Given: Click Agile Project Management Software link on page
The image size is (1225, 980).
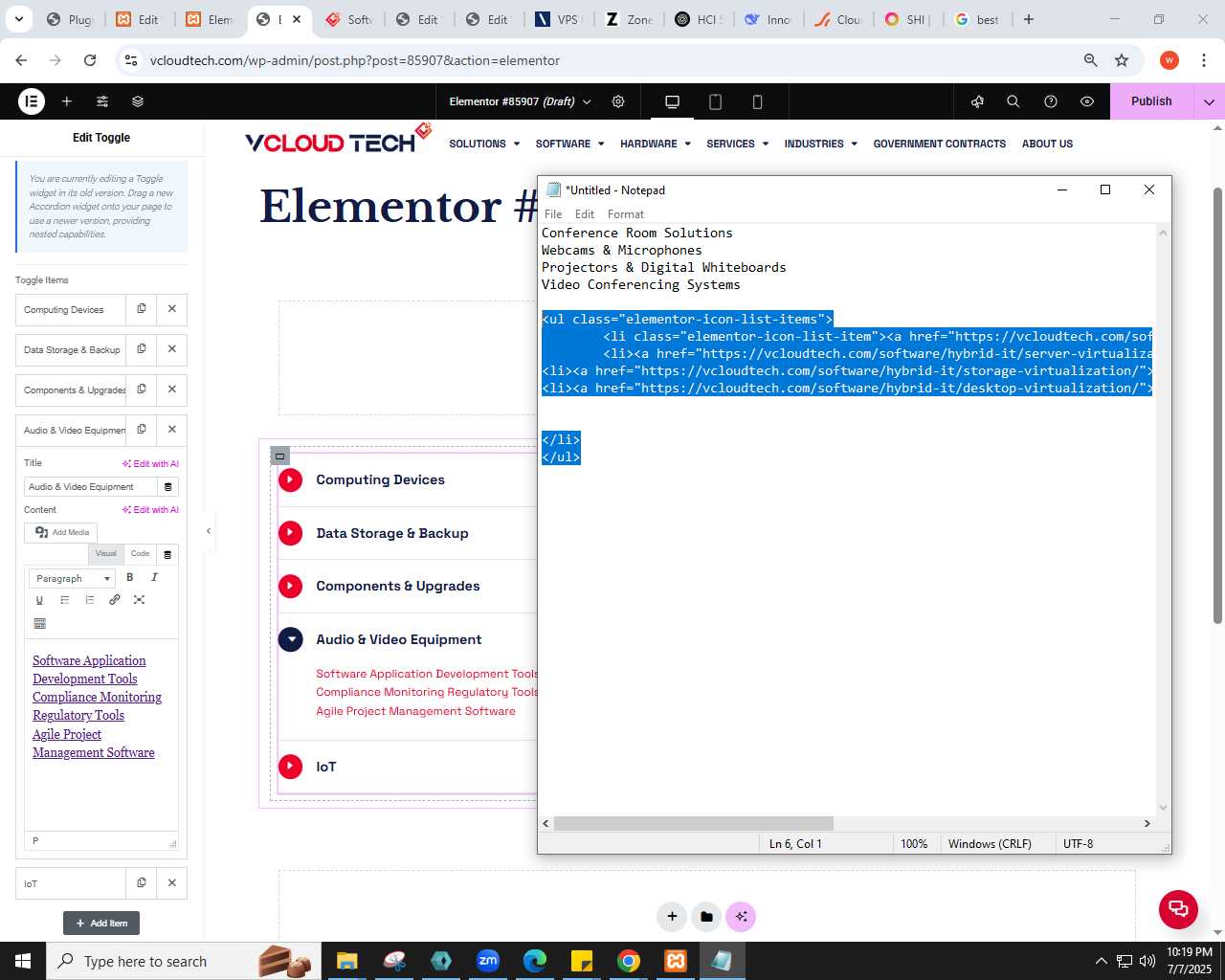Looking at the screenshot, I should (415, 711).
